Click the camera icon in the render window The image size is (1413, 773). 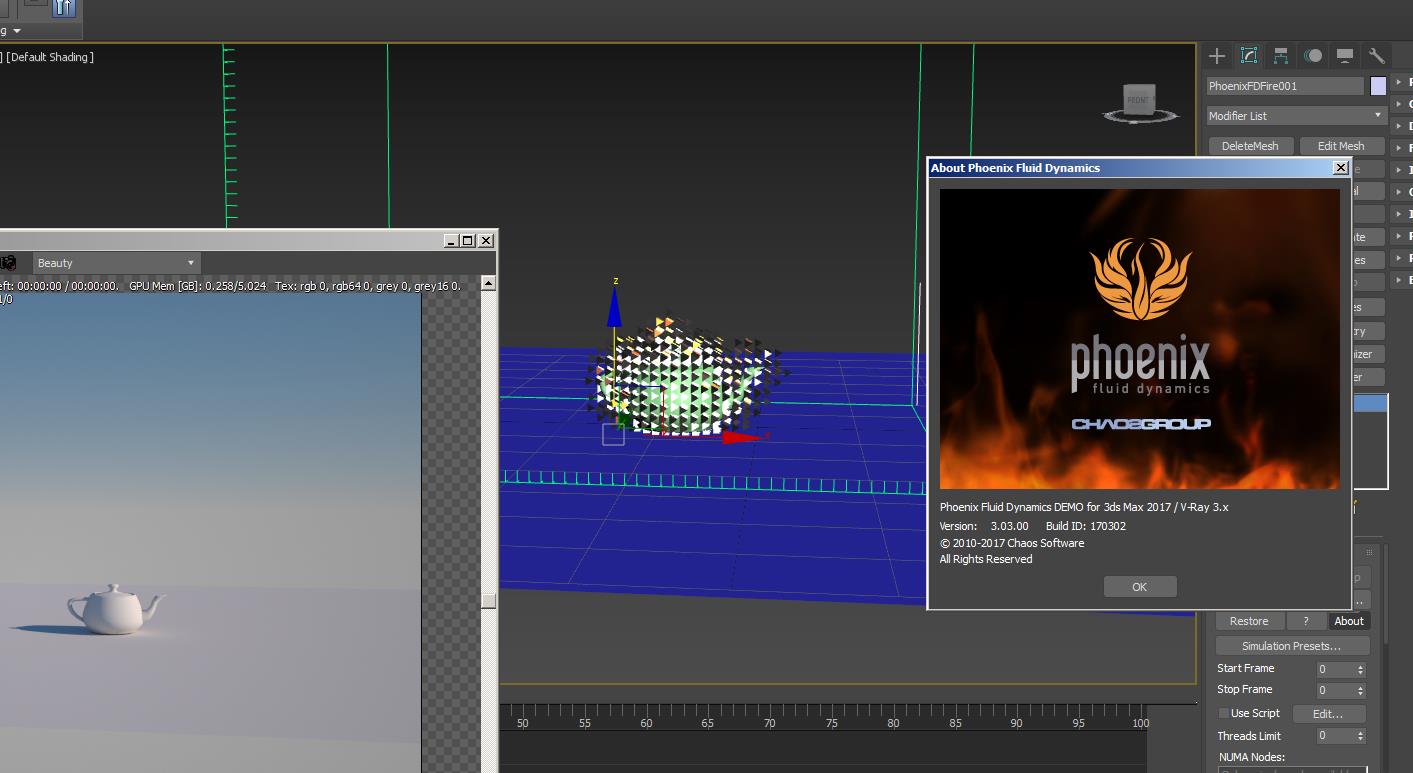[x=7, y=263]
